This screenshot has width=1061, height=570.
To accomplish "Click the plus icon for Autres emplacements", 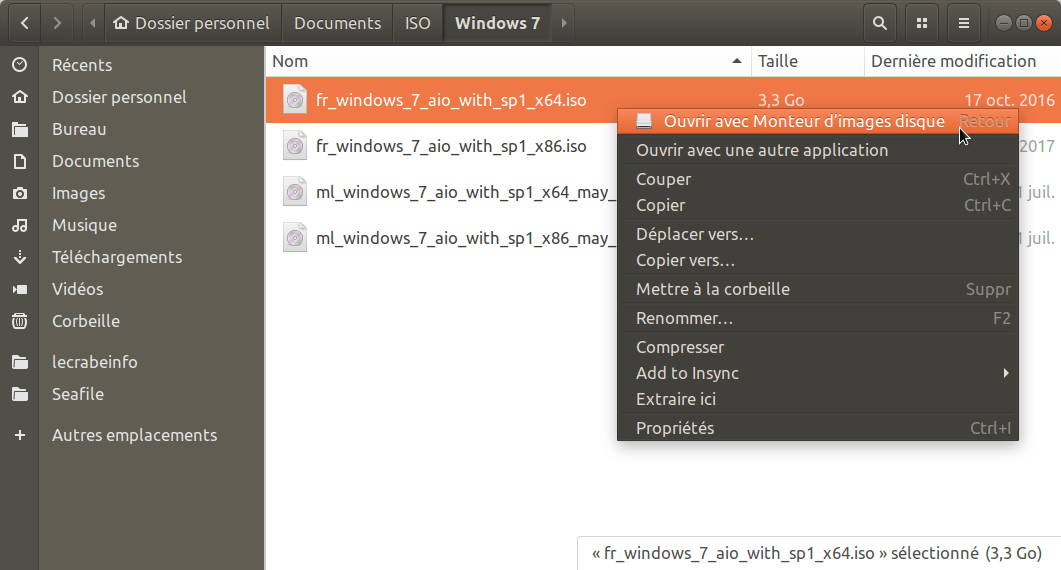I will point(20,435).
